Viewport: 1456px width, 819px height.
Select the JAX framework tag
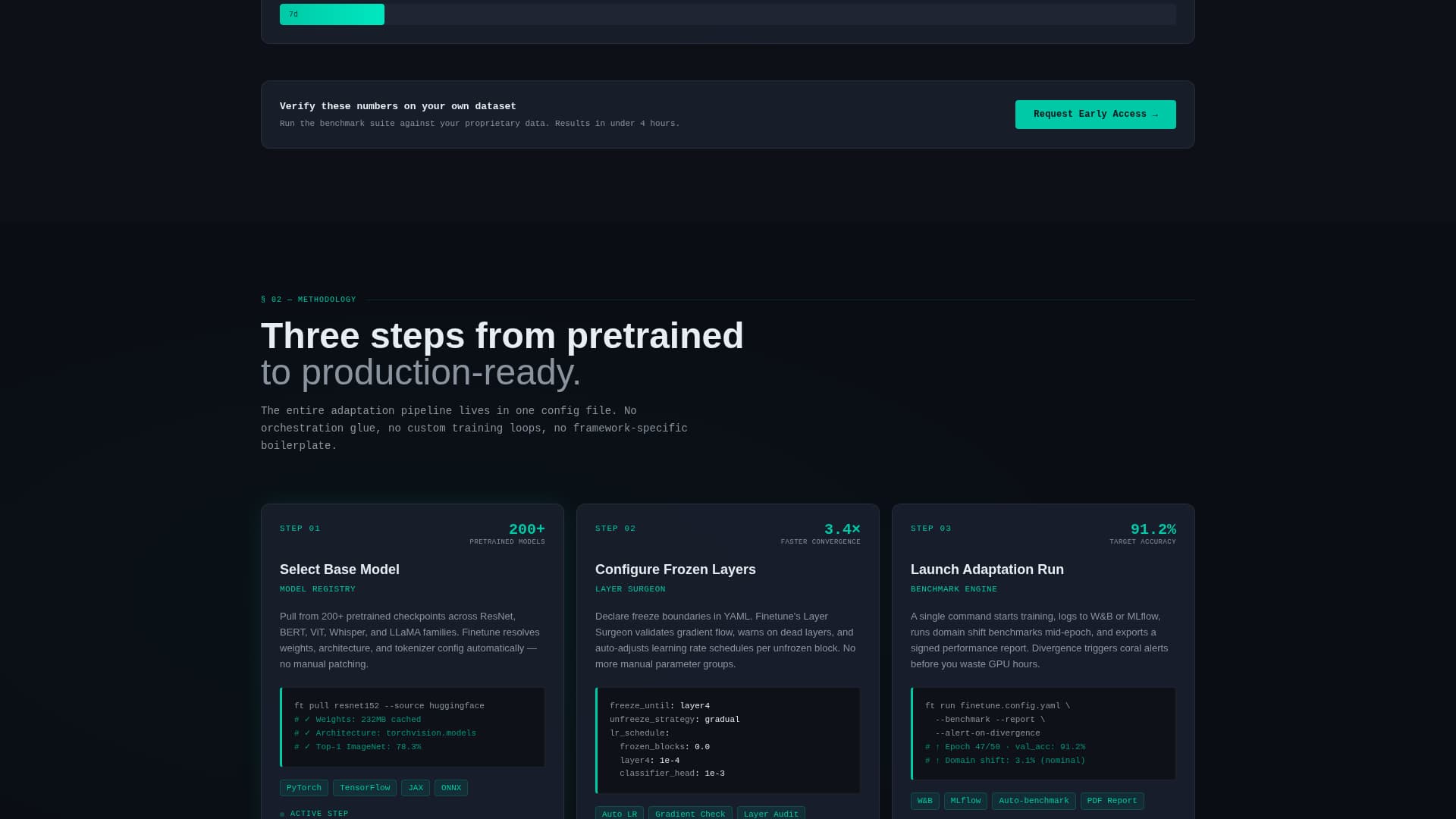pos(416,788)
